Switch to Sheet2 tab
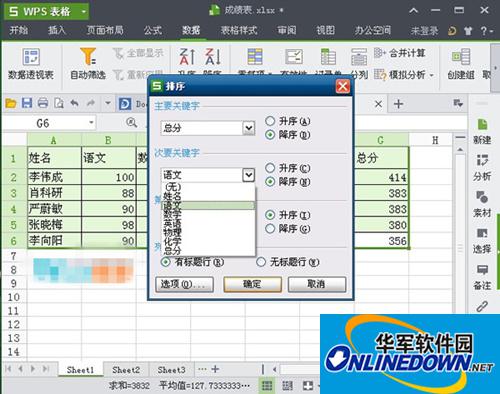This screenshot has width=500, height=394. 126,370
